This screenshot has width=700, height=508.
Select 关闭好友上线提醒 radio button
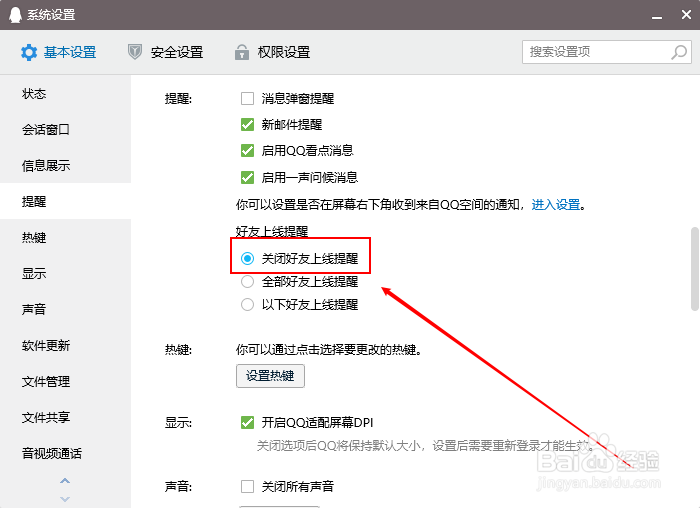(247, 258)
